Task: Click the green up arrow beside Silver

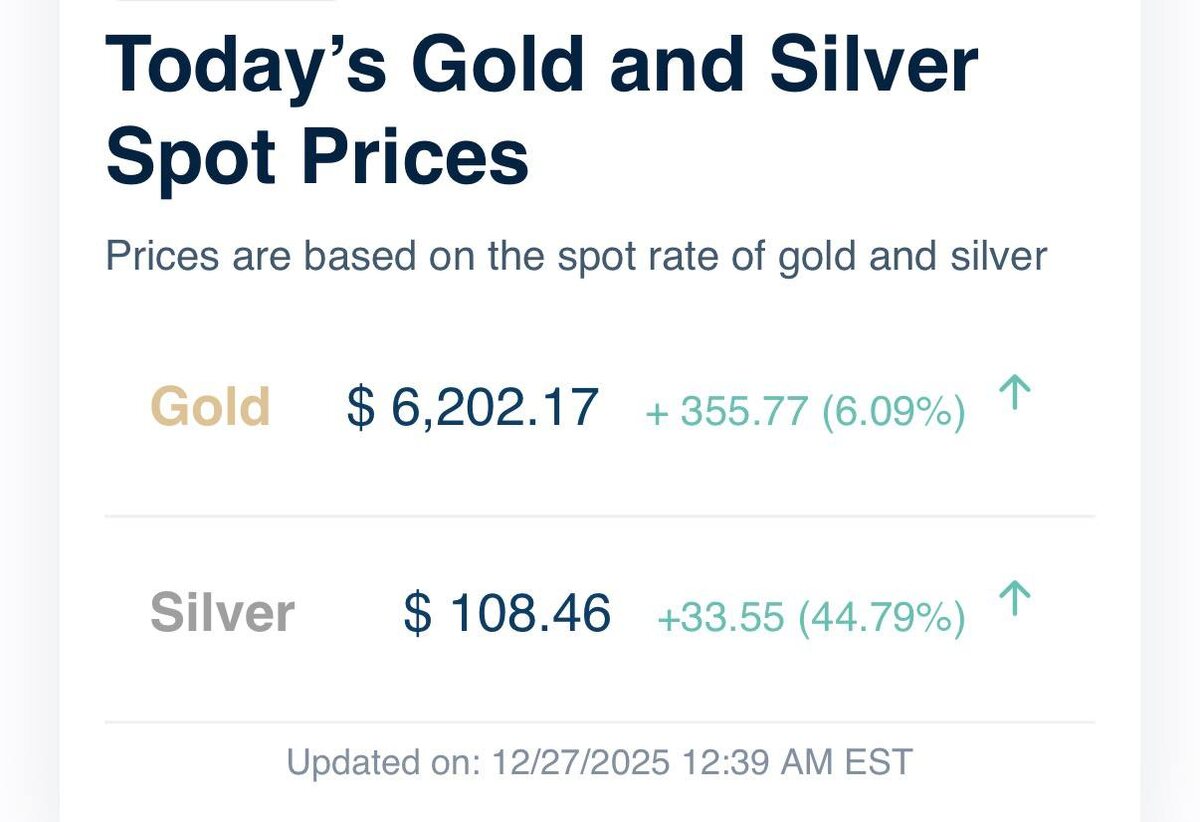Action: click(1014, 599)
